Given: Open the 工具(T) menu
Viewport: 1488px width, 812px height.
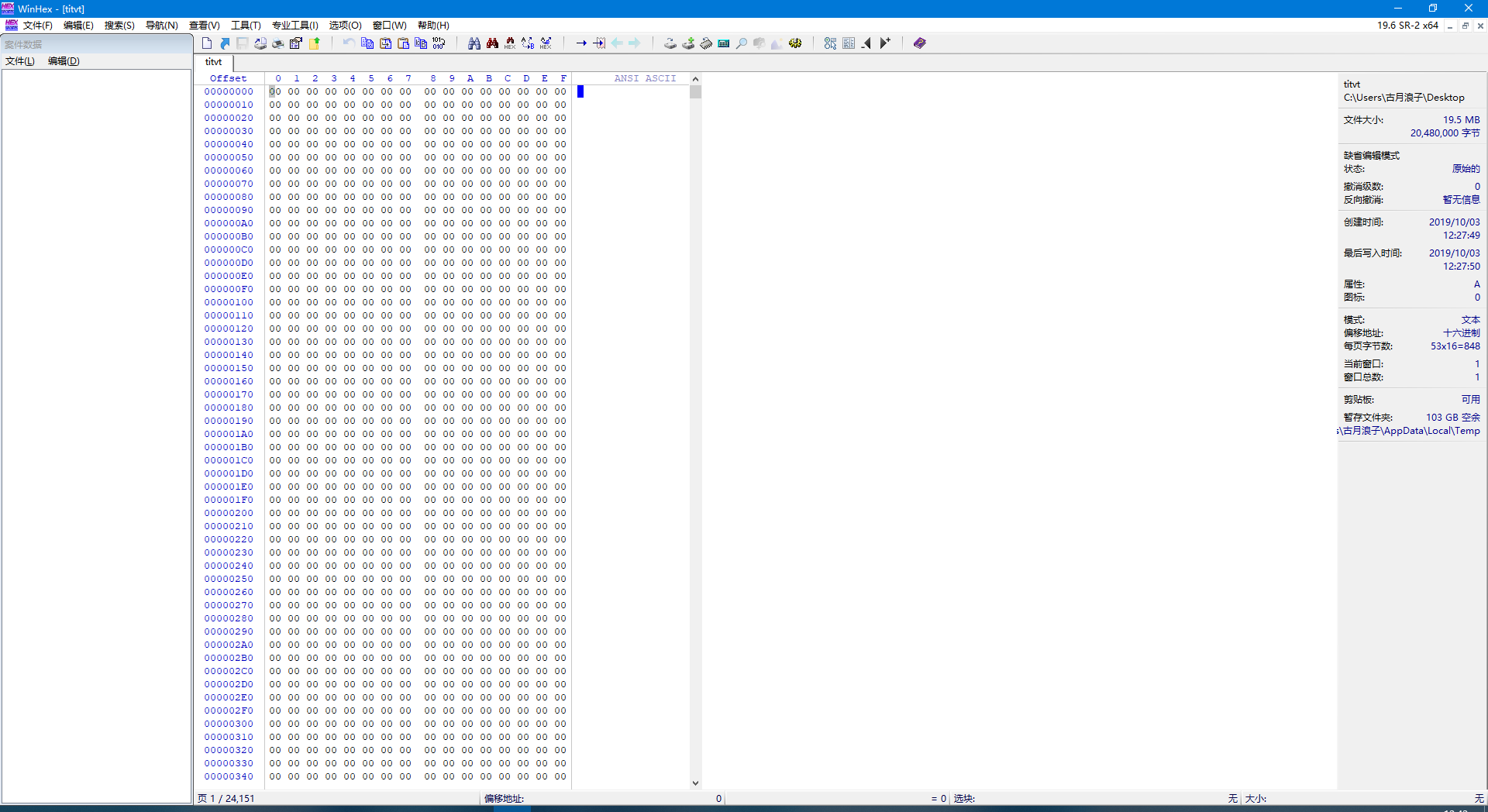Looking at the screenshot, I should click(x=246, y=26).
